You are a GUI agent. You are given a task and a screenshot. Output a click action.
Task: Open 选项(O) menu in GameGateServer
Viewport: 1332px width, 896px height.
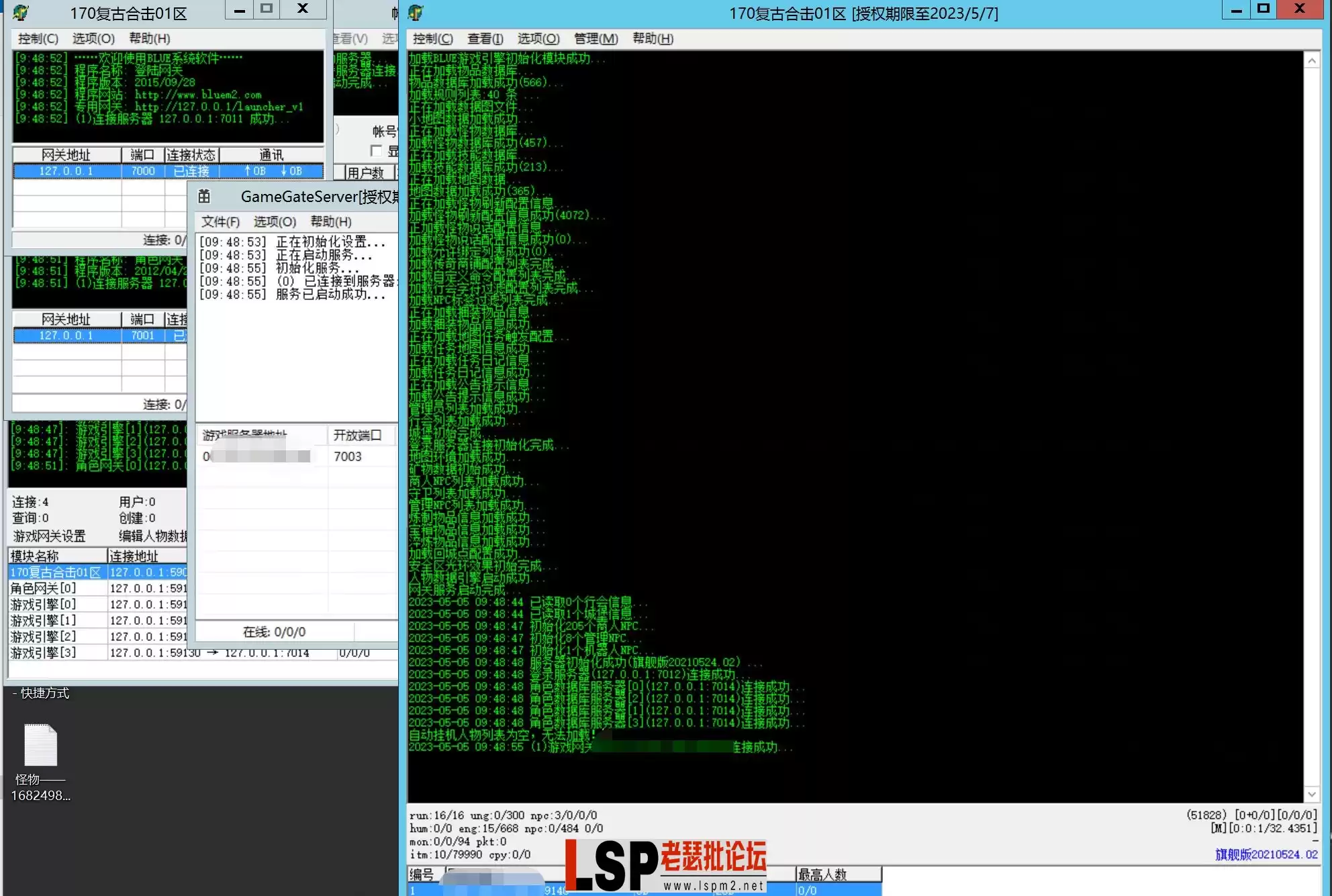(x=275, y=221)
